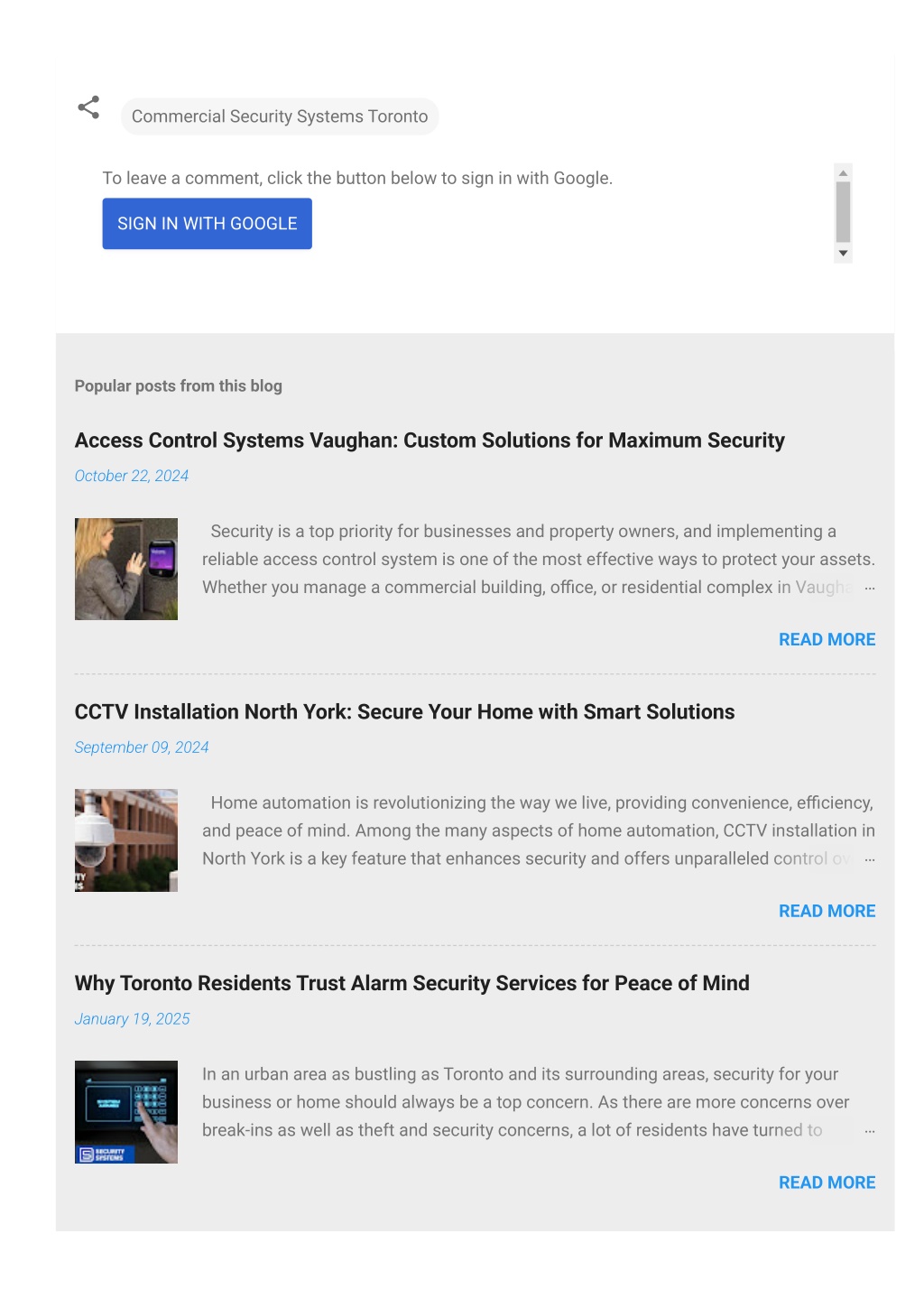This screenshot has height=1308, width=924.
Task: Open the Commercial Security Systems Toronto label
Action: coord(280,116)
